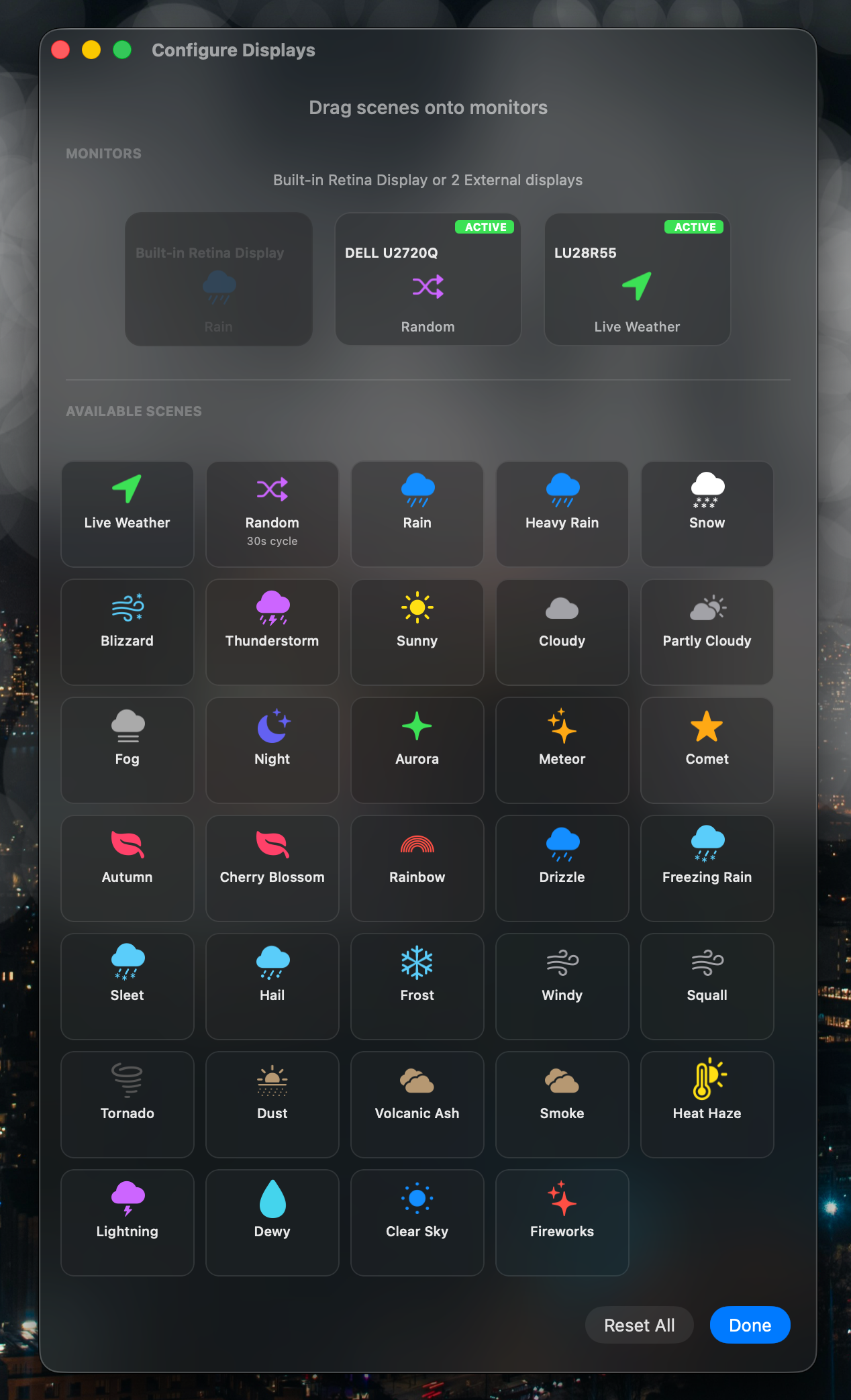This screenshot has width=851, height=1400.
Task: Click the ACTIVE badge on LU28R55
Action: pyautogui.click(x=695, y=227)
